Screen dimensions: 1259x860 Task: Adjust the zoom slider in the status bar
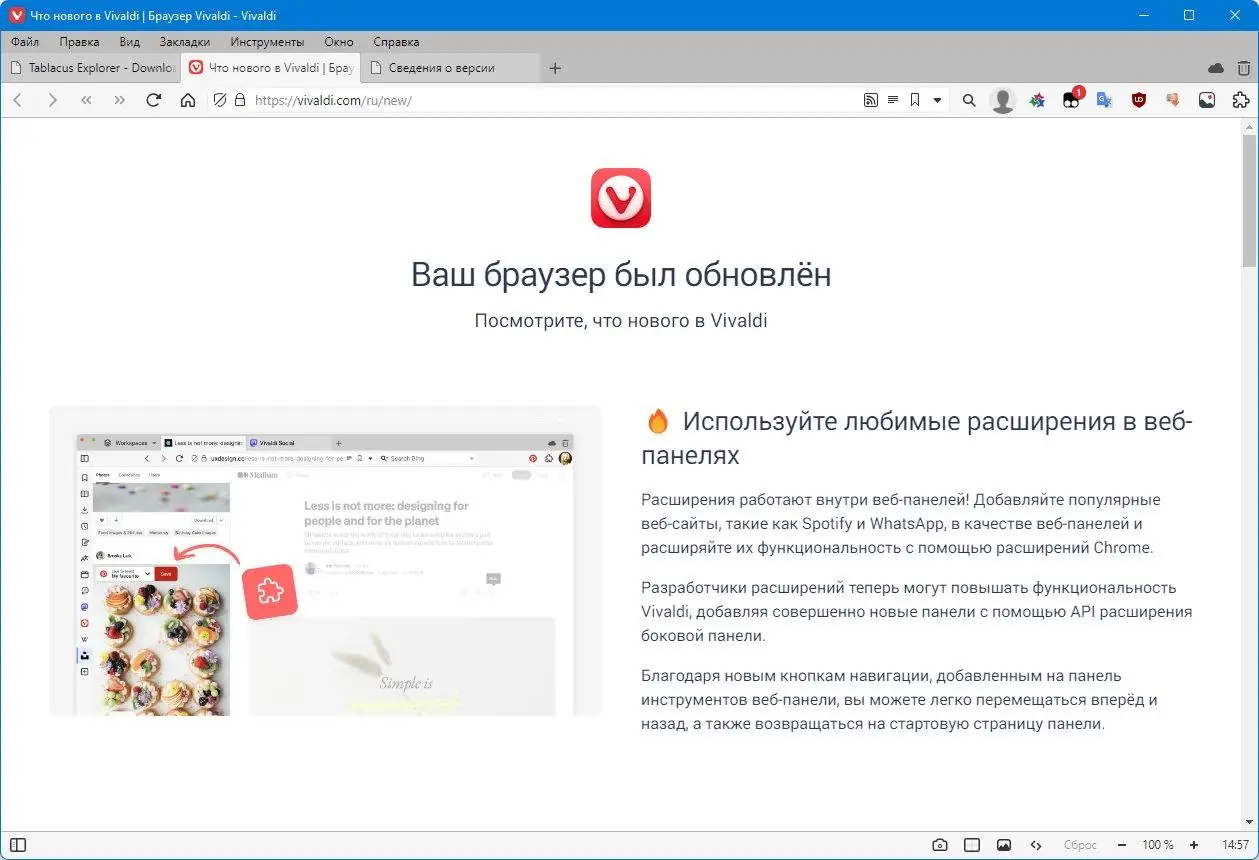click(1157, 844)
